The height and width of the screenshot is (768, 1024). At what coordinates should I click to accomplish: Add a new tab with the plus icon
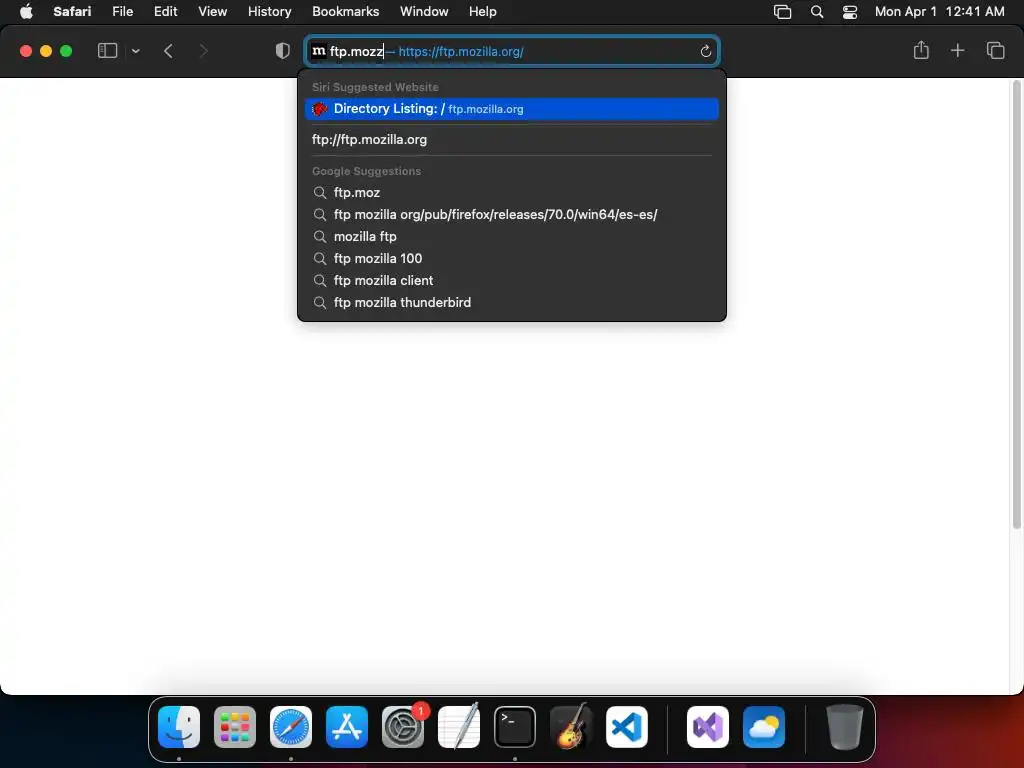[957, 50]
